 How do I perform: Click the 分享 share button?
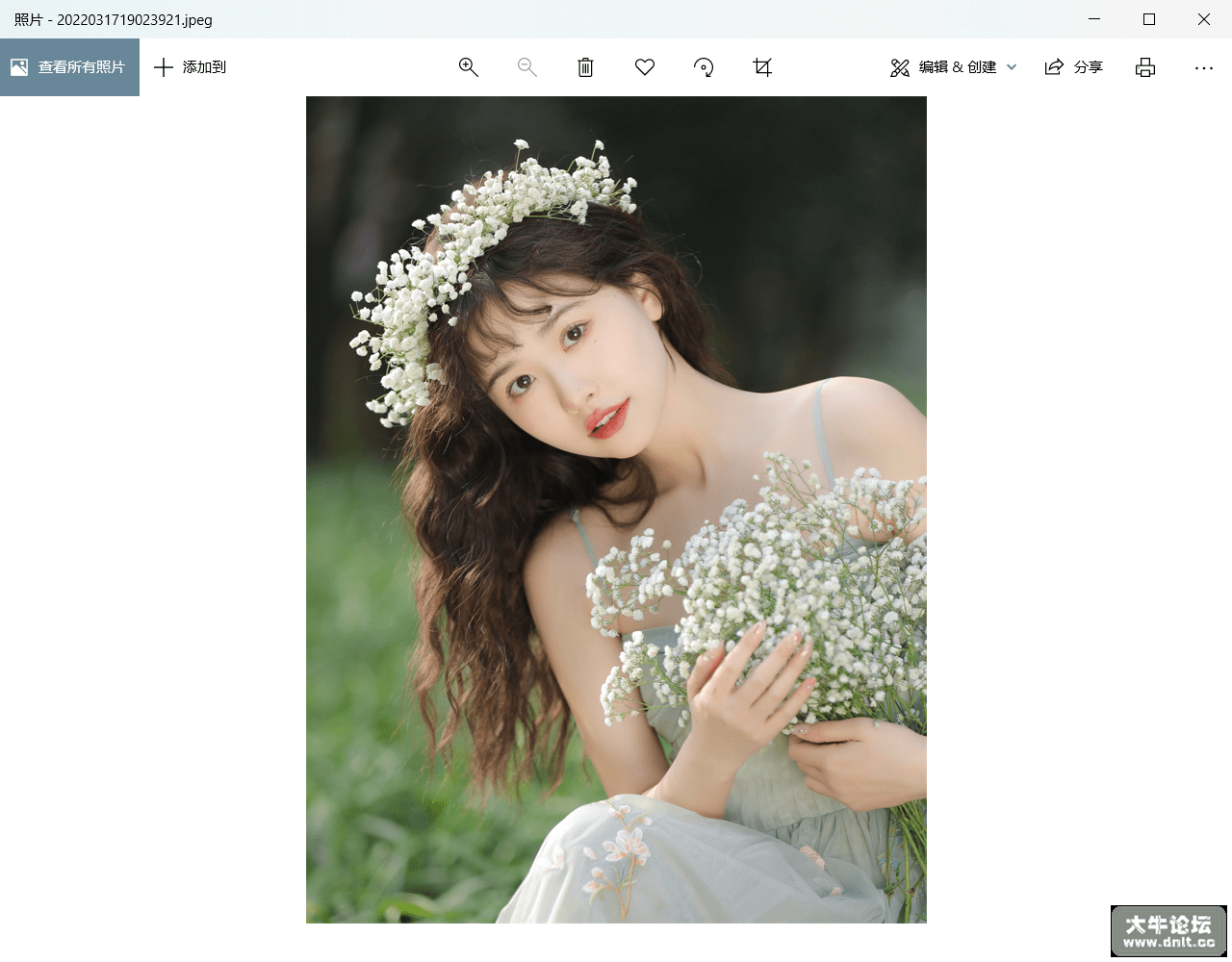1074,67
